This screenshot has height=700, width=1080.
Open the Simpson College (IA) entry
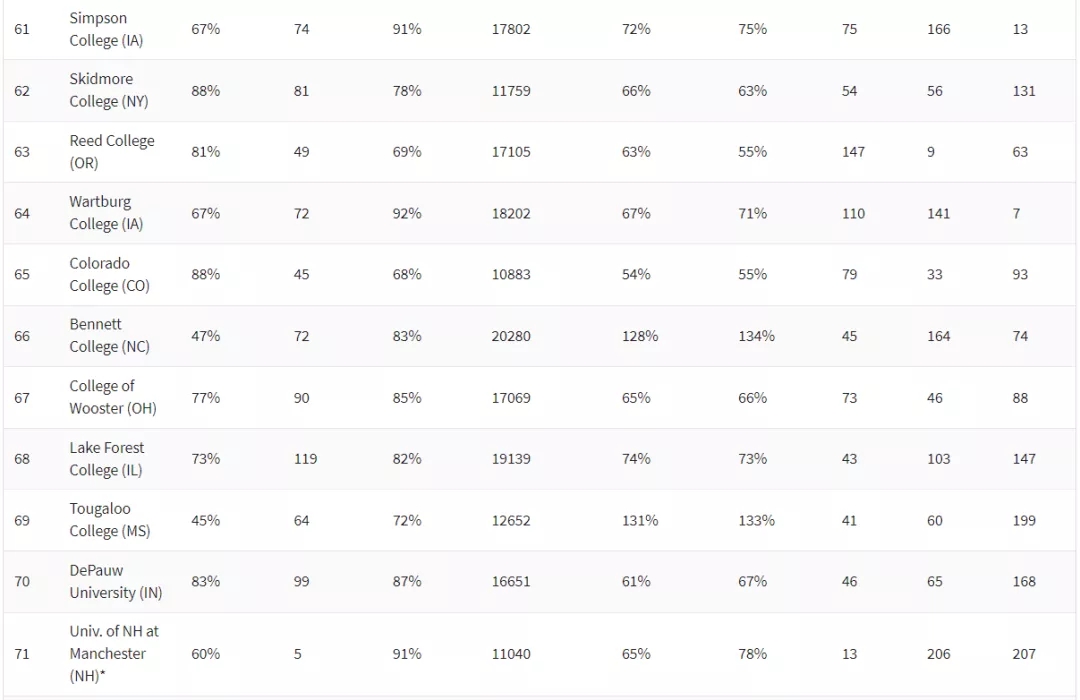[106, 29]
